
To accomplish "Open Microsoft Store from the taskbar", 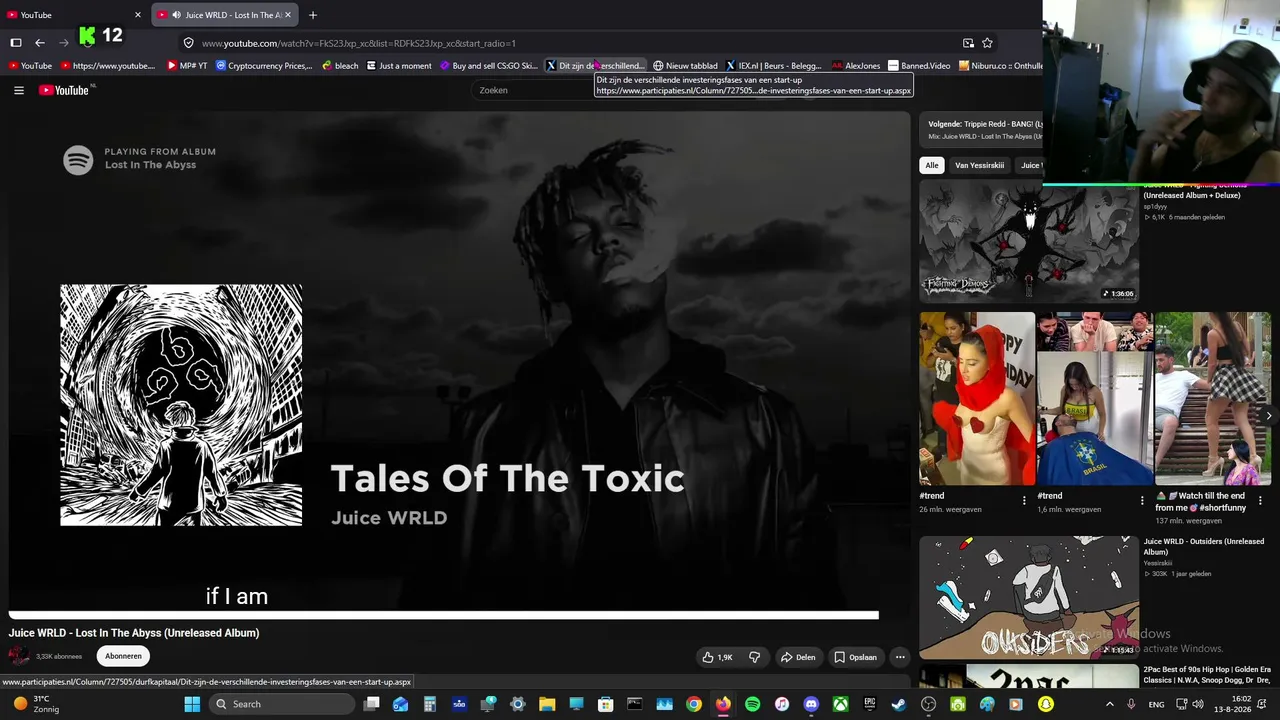I will coord(606,704).
